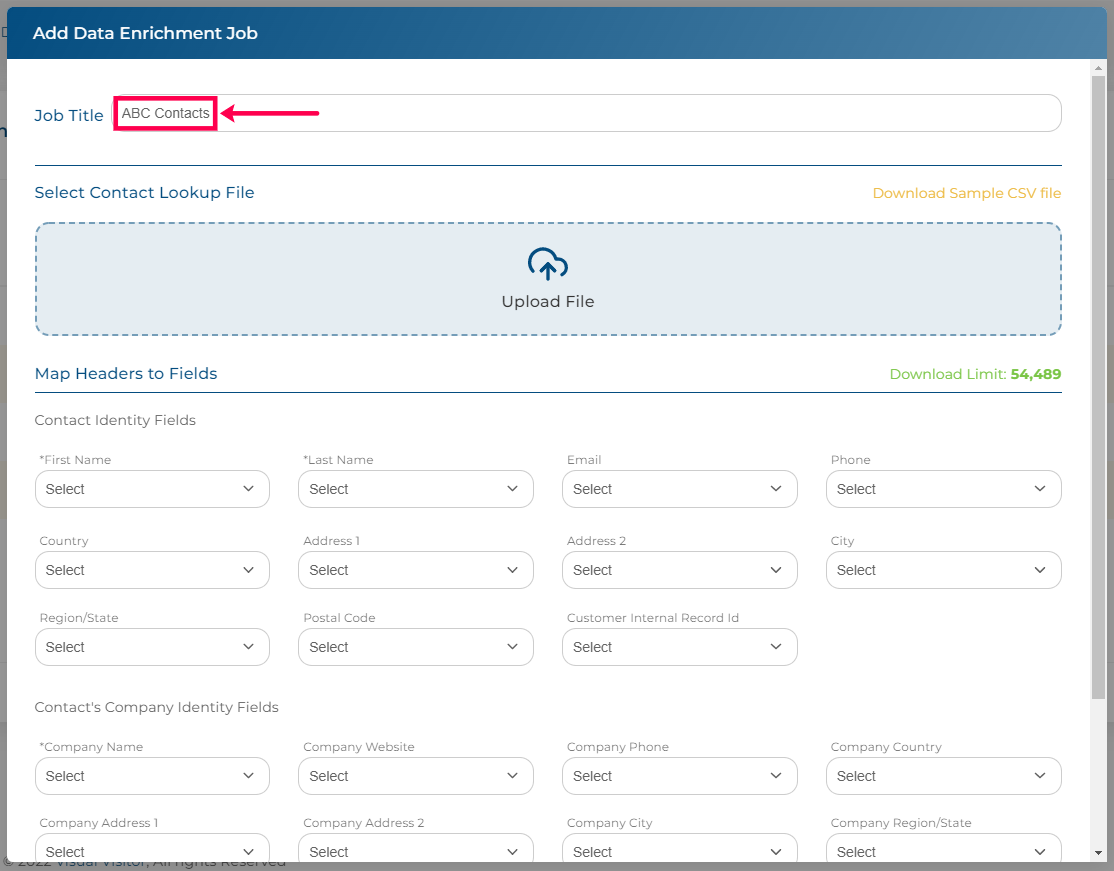Screen dimensions: 1114x871
Task: Click the dialog's vertical scrollbar thumb
Action: [1098, 388]
